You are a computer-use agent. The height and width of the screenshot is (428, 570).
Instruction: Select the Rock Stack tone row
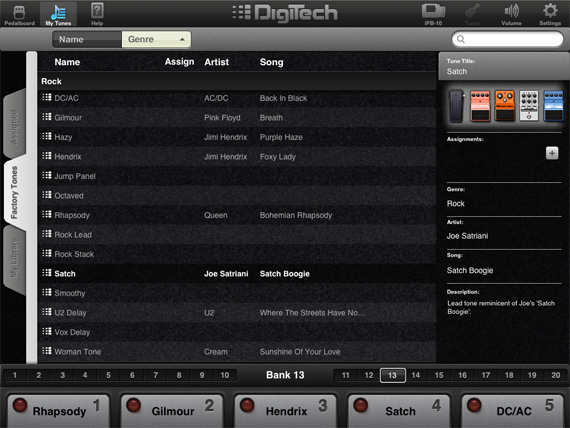pos(237,254)
